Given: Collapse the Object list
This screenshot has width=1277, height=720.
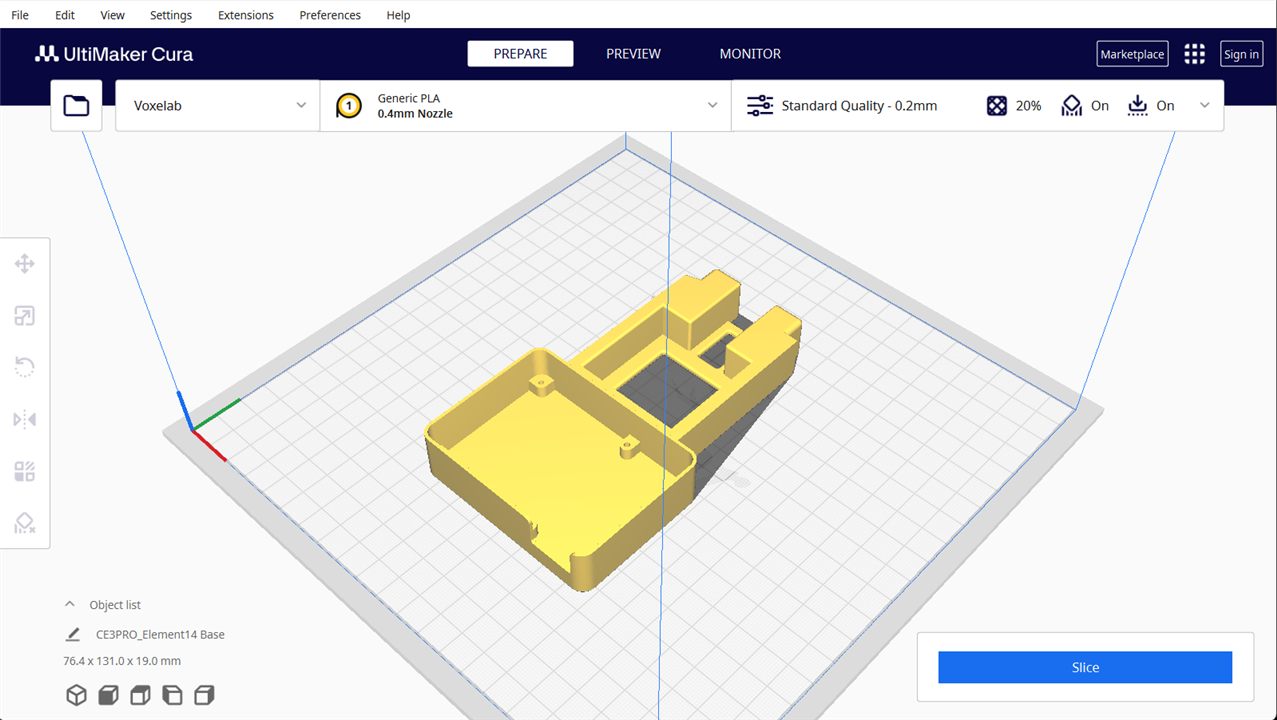Looking at the screenshot, I should pos(70,604).
